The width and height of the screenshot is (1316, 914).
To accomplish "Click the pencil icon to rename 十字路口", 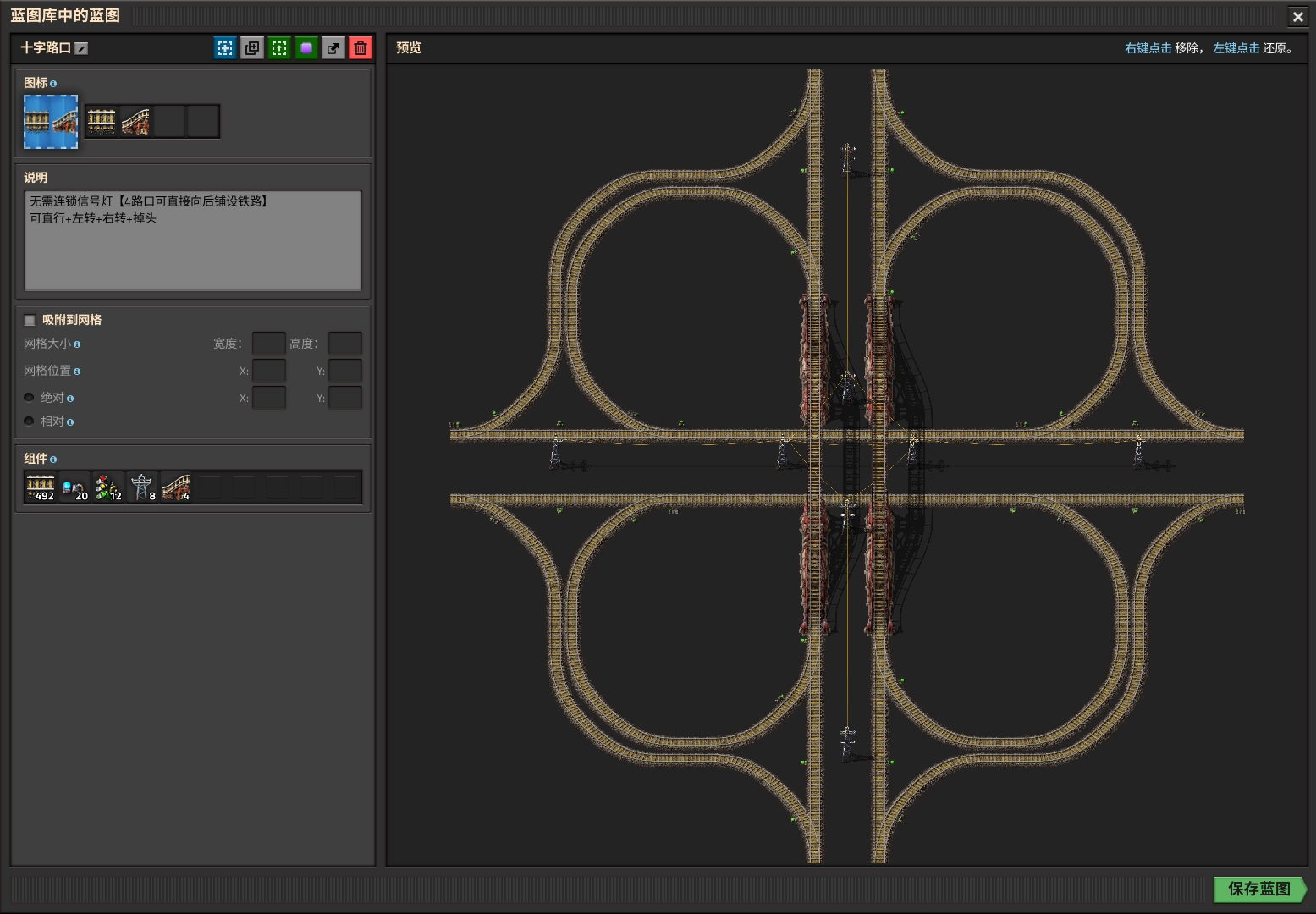I will pos(81,48).
